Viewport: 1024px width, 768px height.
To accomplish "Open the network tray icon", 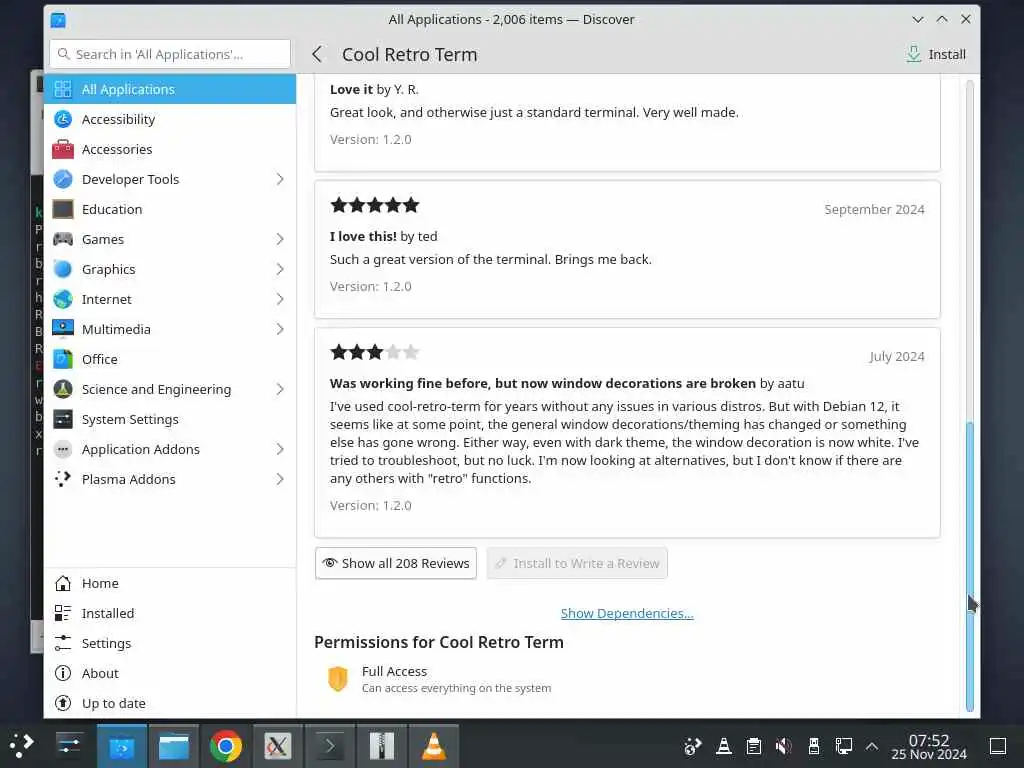I will pos(843,746).
